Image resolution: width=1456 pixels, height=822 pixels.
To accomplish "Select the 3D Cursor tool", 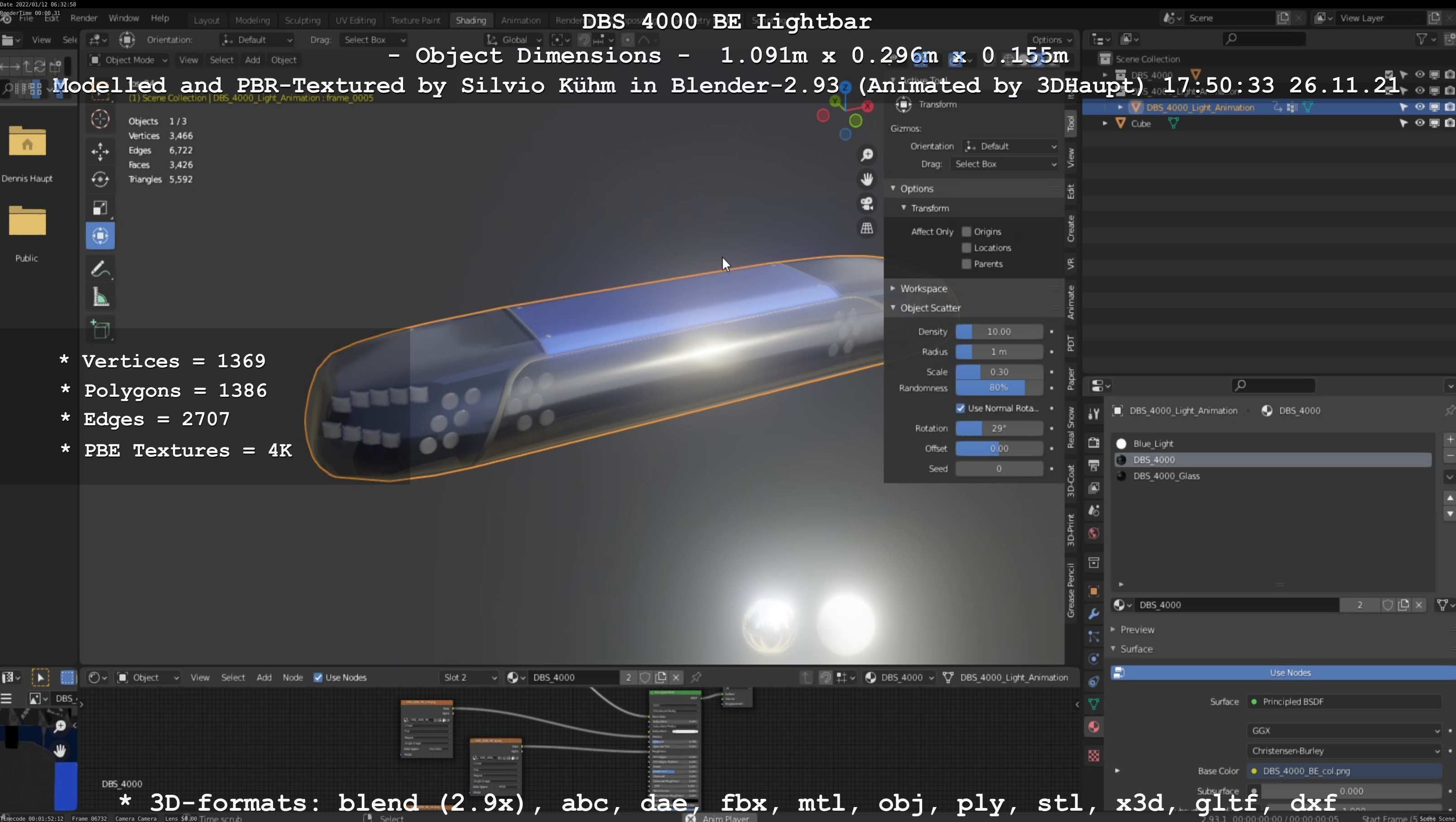I will [100, 119].
